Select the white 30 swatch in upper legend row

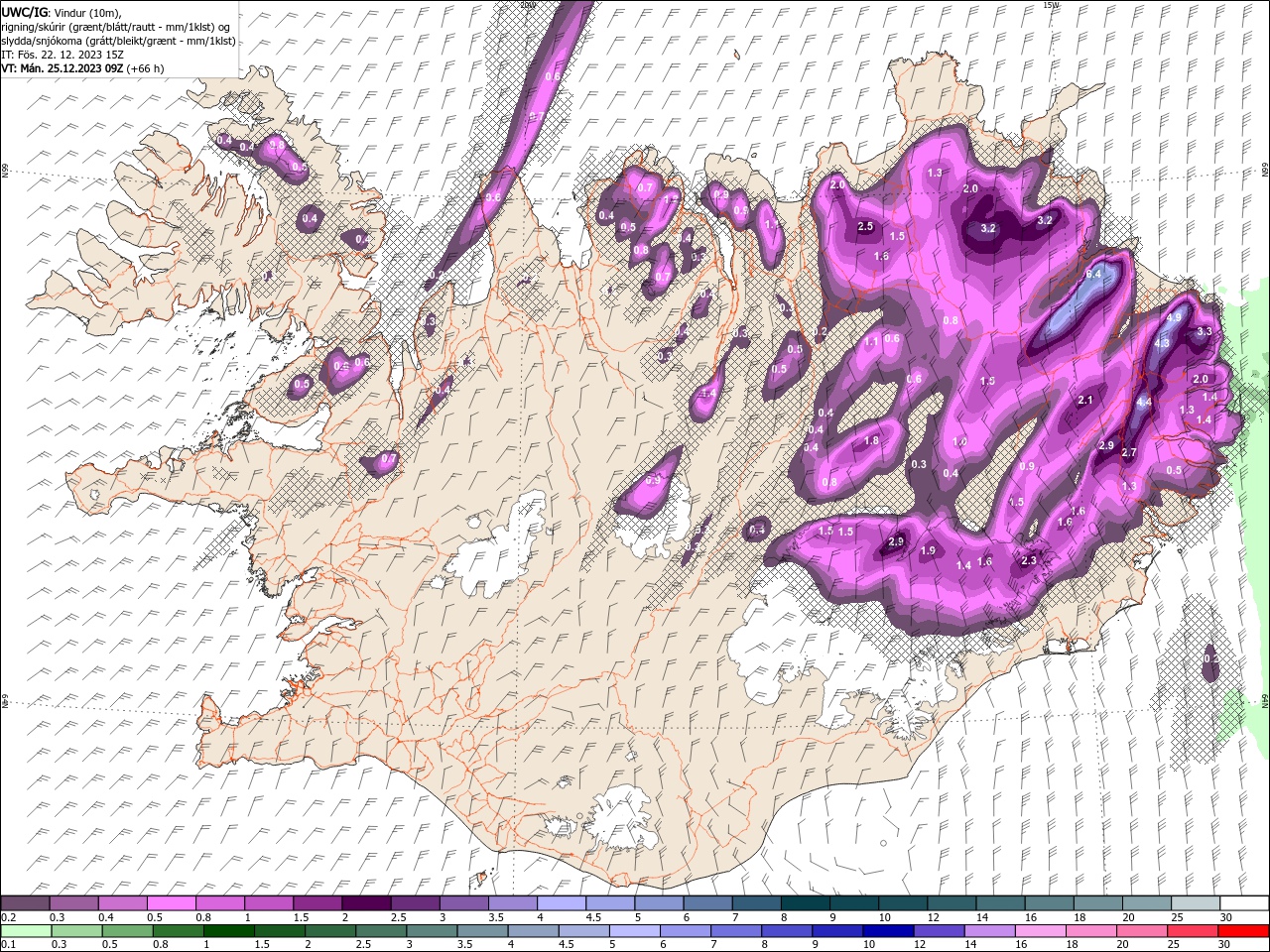point(1244,903)
